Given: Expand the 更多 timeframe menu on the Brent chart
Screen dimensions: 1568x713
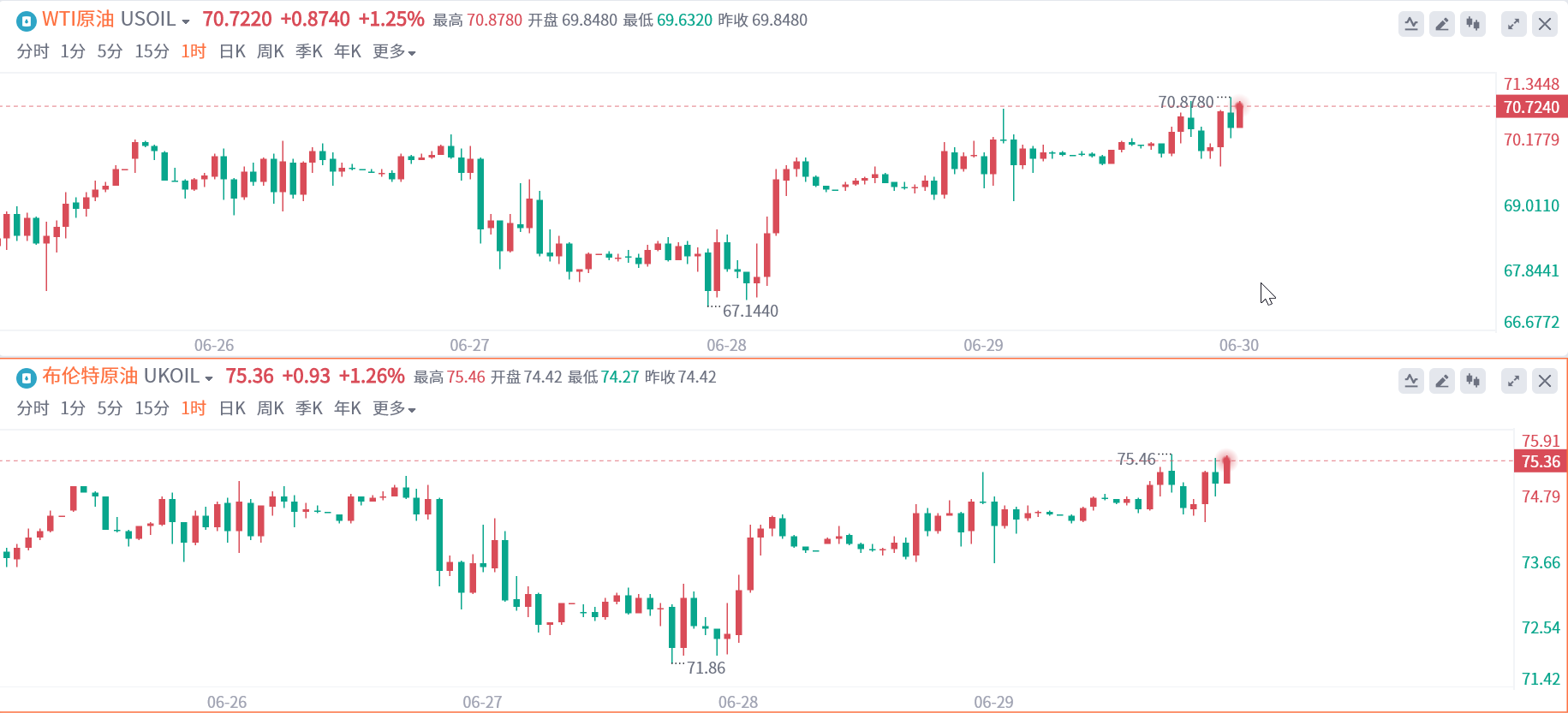Looking at the screenshot, I should (x=394, y=409).
